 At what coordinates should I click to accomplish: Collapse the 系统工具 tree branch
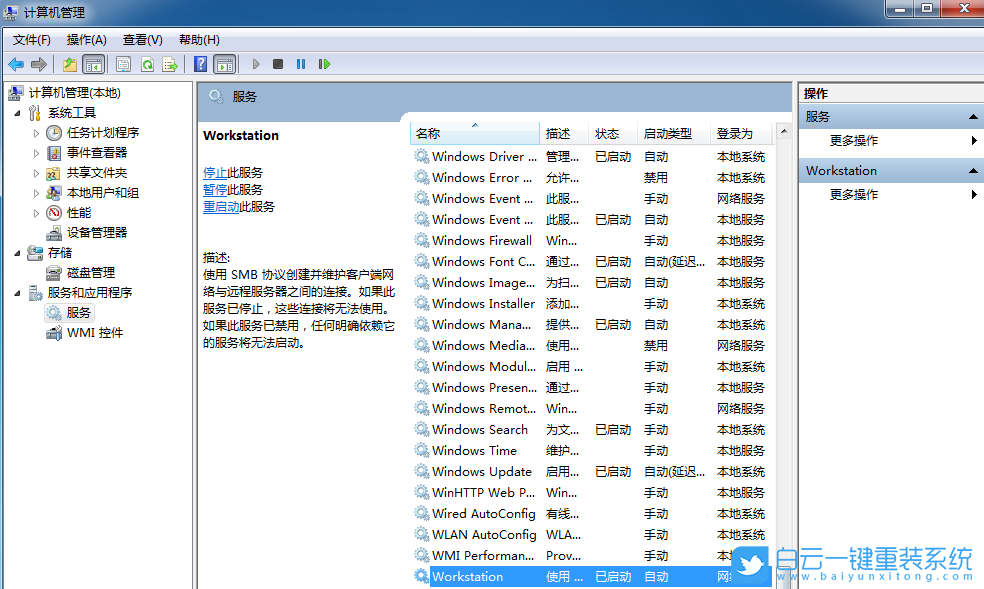tap(18, 112)
